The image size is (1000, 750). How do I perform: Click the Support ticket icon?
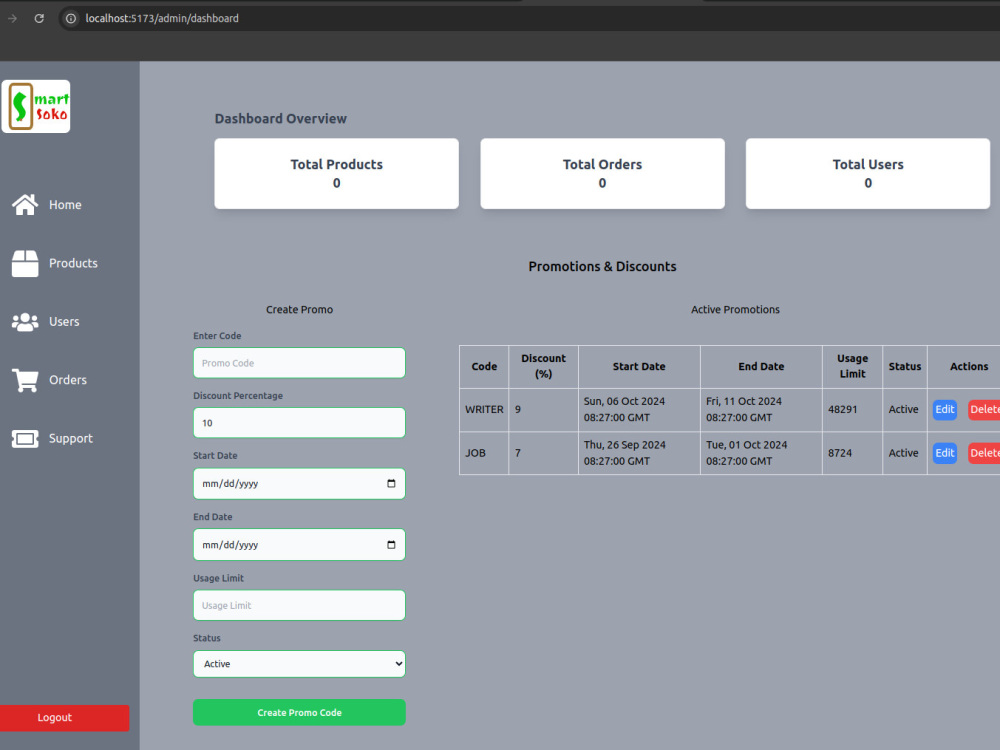point(25,439)
